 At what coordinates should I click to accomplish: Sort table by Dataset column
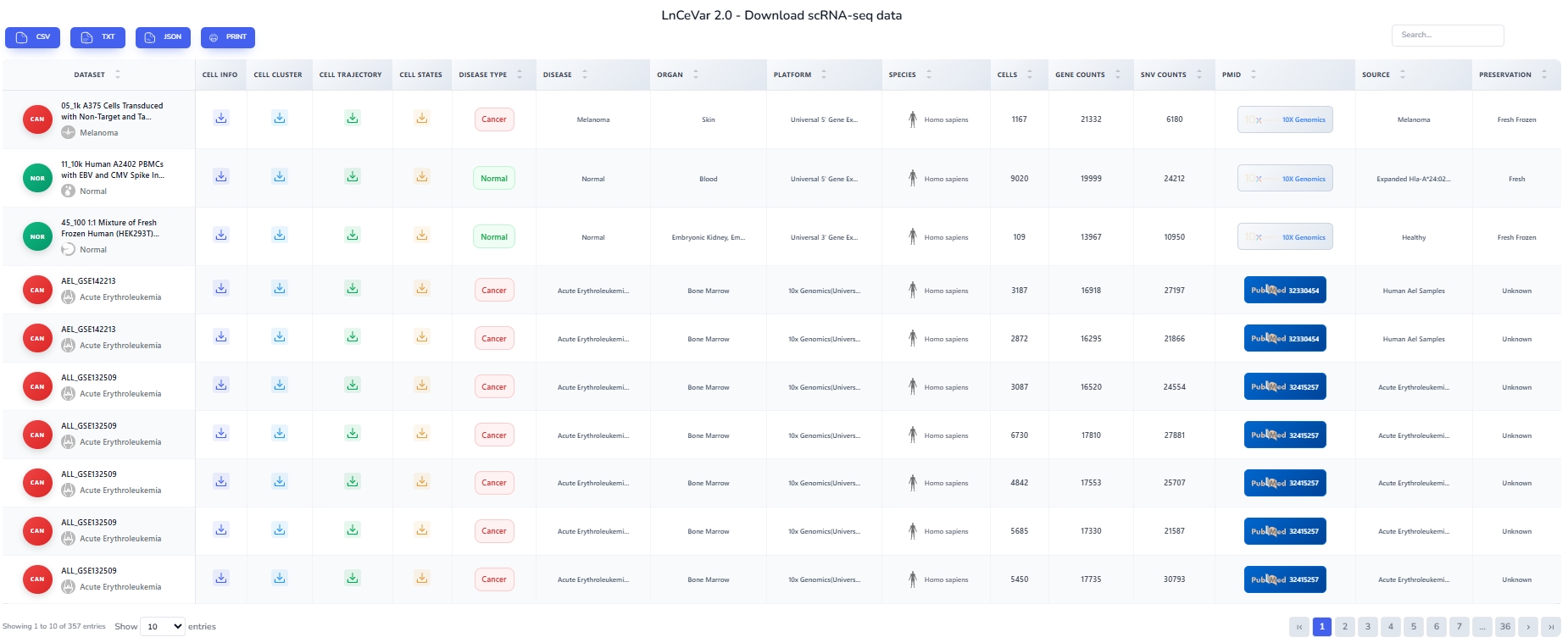coord(118,75)
